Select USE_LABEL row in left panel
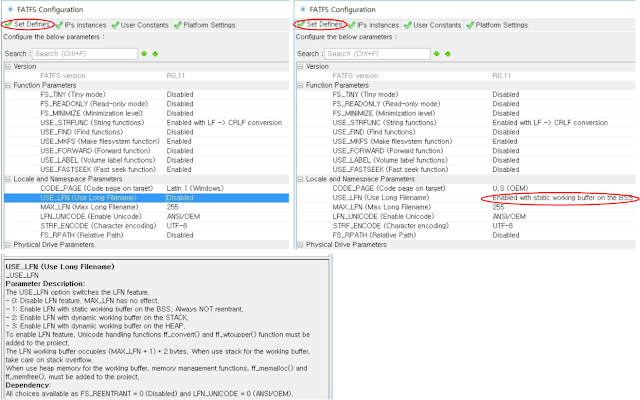Viewport: 640px width, 400px height. [x=147, y=160]
